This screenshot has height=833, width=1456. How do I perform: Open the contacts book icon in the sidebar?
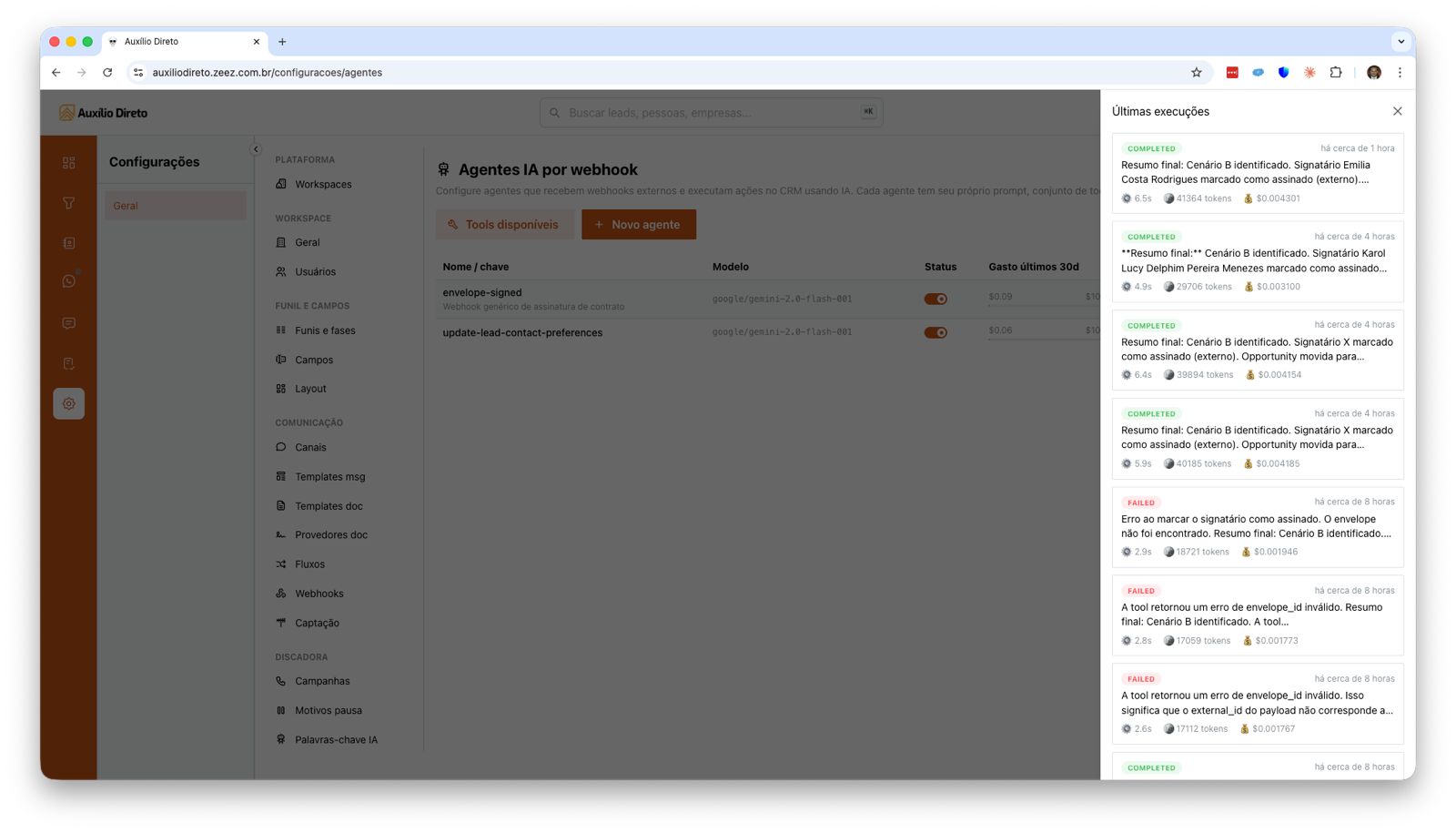[x=68, y=242]
